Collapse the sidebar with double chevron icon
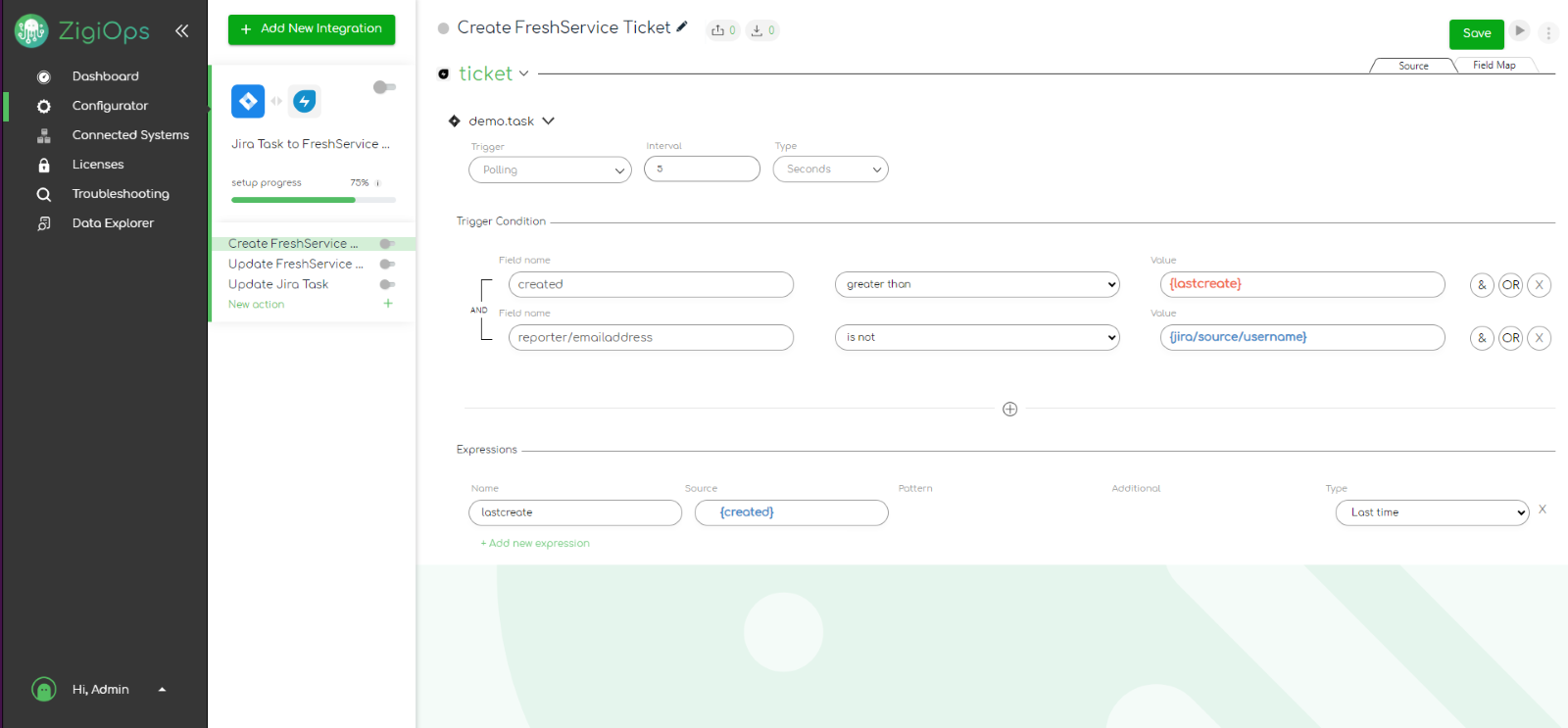Viewport: 1568px width, 728px height. pyautogui.click(x=181, y=30)
